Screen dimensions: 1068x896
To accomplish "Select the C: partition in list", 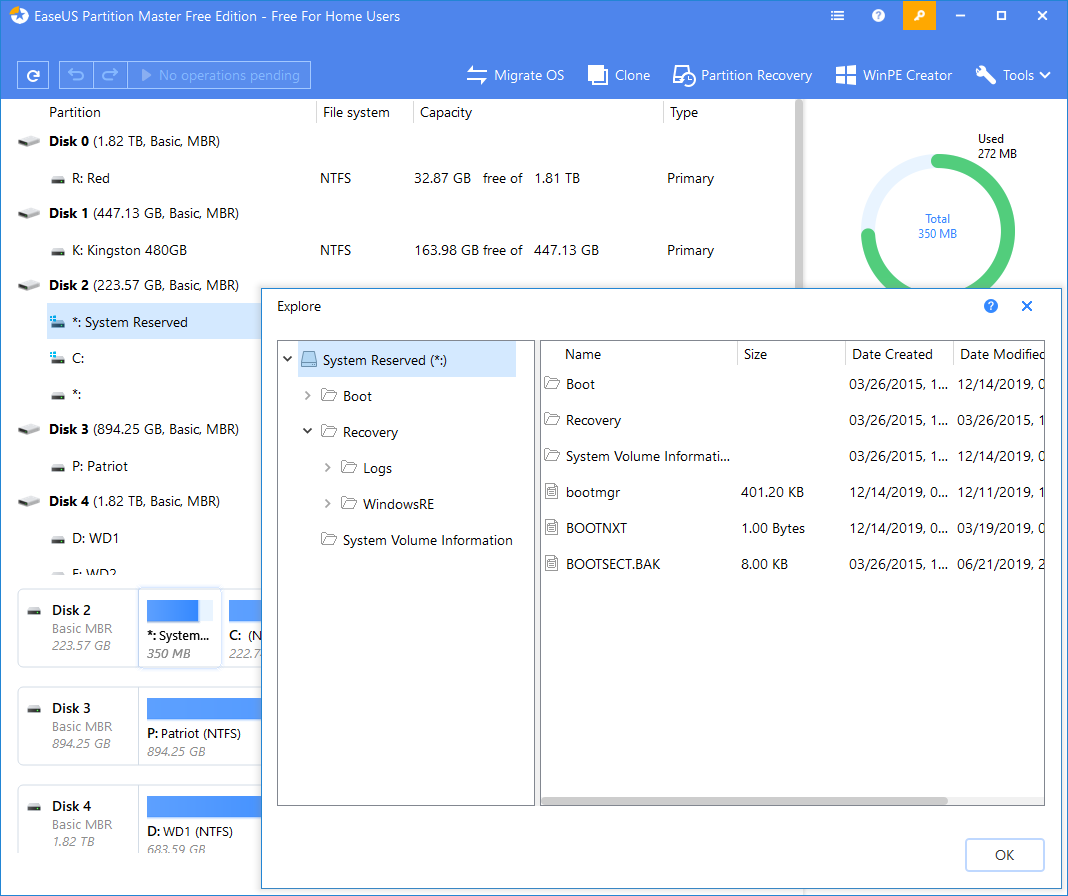I will pyautogui.click(x=154, y=358).
